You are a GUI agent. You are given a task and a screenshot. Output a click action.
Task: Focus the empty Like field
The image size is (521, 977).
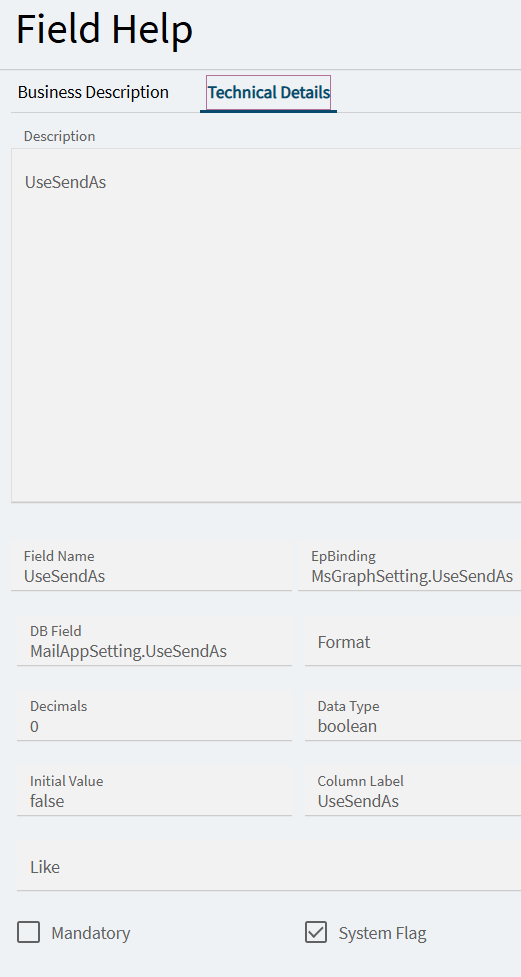click(269, 866)
